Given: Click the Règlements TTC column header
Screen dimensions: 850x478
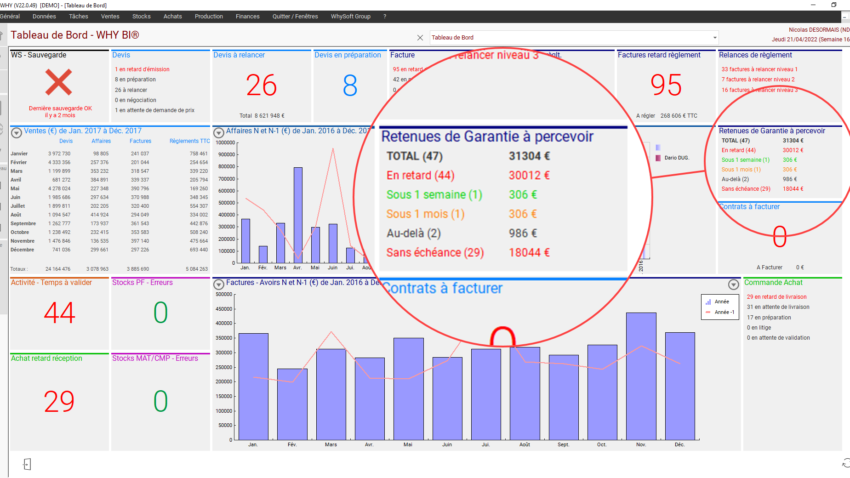Looking at the screenshot, I should (x=189, y=141).
